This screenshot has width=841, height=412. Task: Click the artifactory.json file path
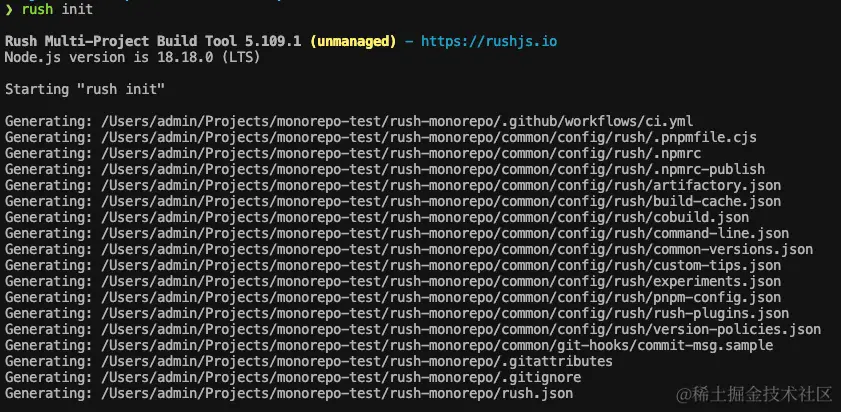[441, 186]
